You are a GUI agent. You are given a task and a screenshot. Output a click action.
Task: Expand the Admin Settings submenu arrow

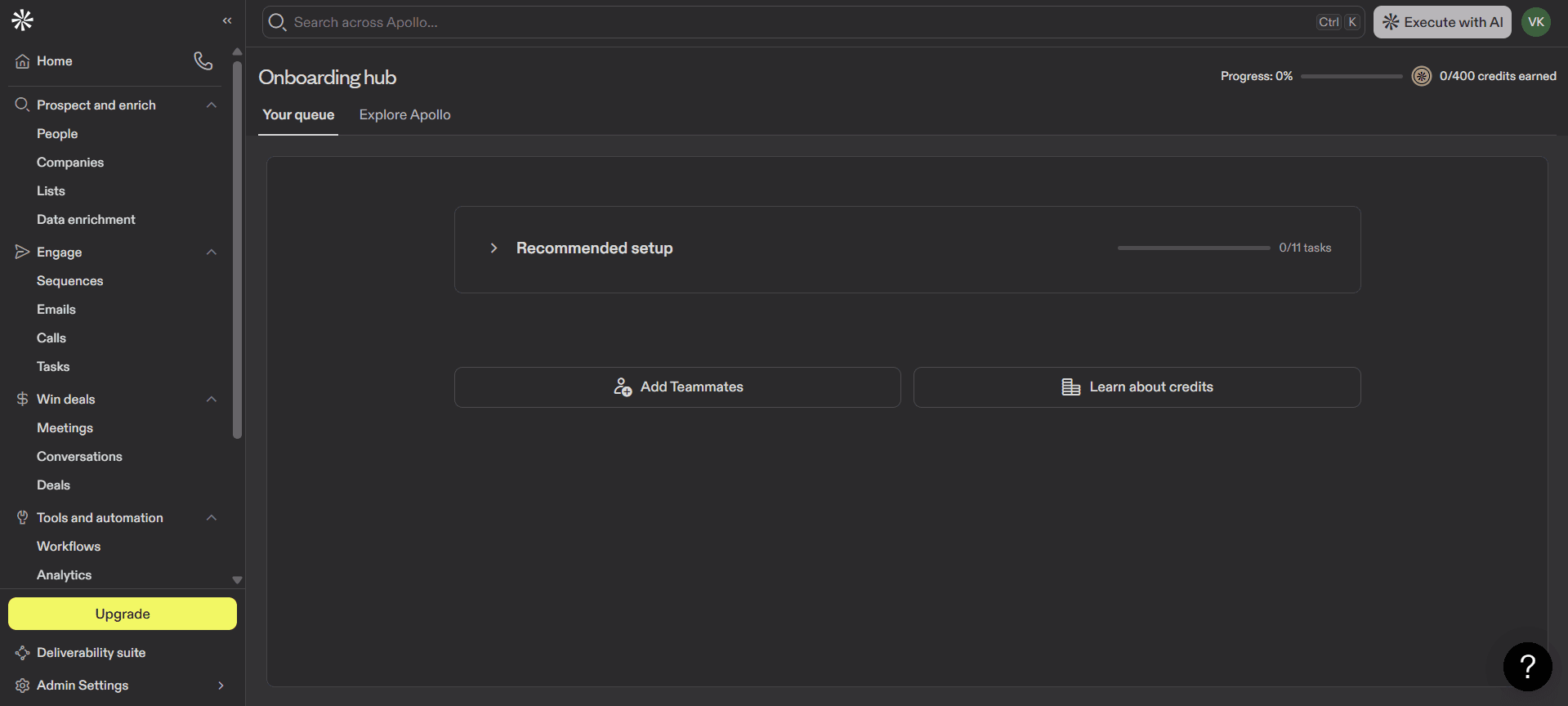point(221,685)
